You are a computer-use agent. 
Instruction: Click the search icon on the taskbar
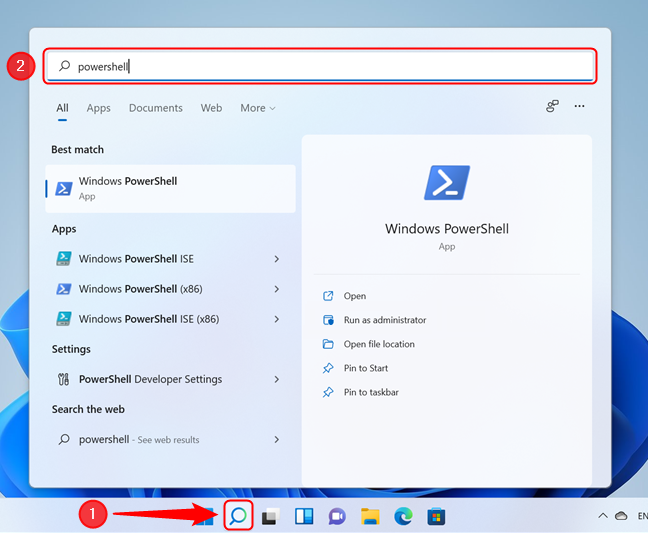[x=238, y=516]
